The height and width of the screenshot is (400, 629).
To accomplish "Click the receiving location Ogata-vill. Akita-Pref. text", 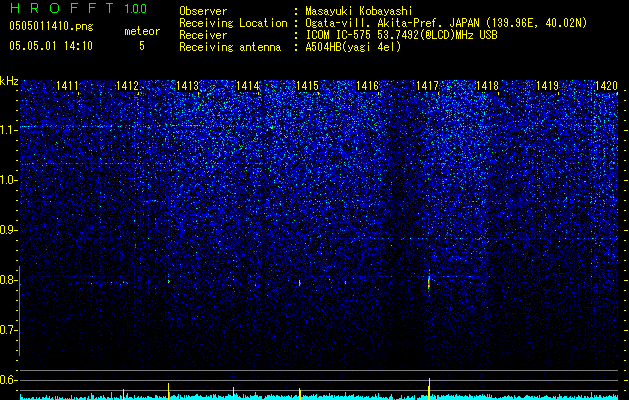I will coord(446,23).
